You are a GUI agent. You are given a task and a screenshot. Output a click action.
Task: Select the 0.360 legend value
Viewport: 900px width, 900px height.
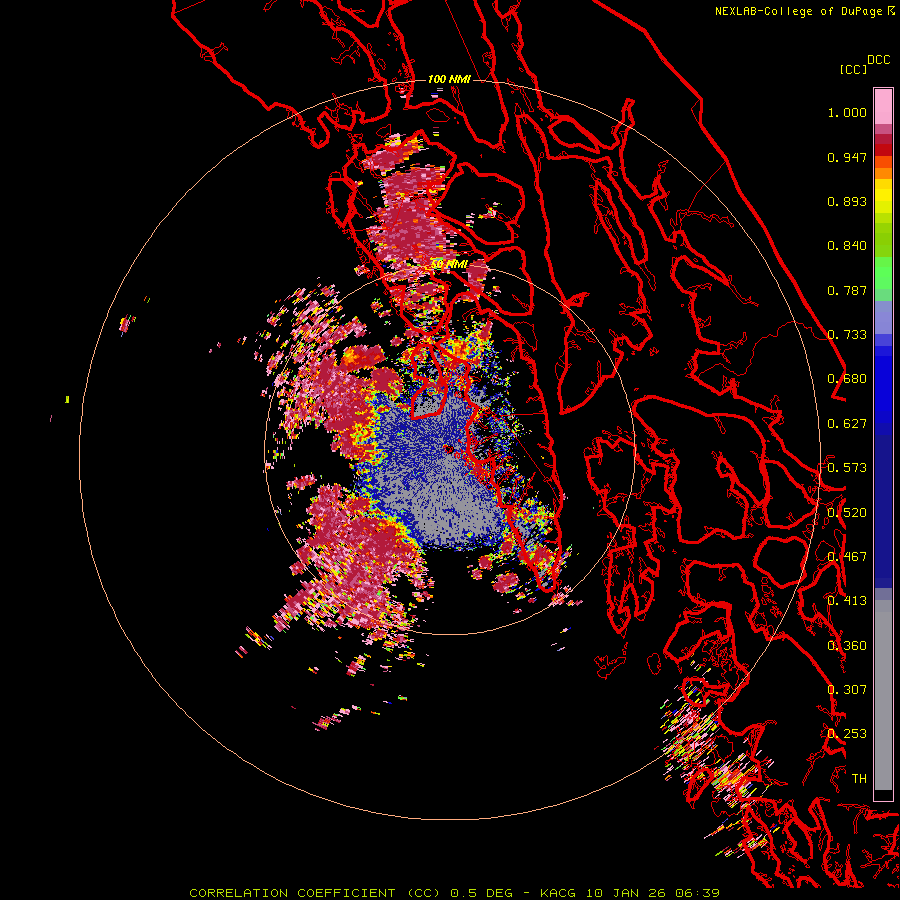[x=847, y=646]
